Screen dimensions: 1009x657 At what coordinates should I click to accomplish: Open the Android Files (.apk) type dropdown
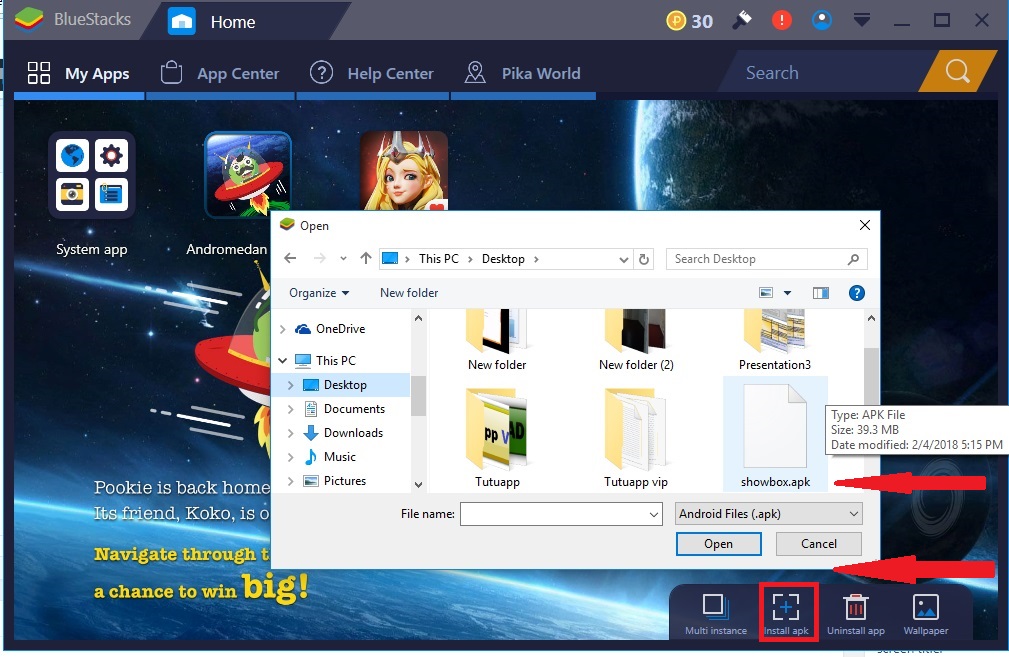tap(768, 514)
